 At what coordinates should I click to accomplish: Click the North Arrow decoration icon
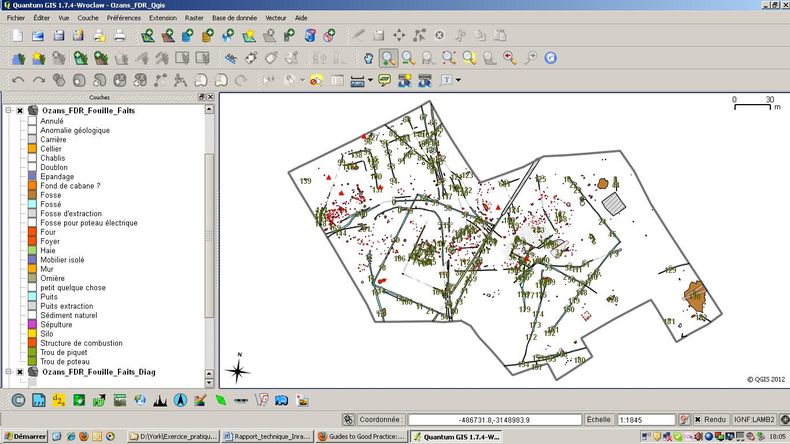[x=180, y=401]
